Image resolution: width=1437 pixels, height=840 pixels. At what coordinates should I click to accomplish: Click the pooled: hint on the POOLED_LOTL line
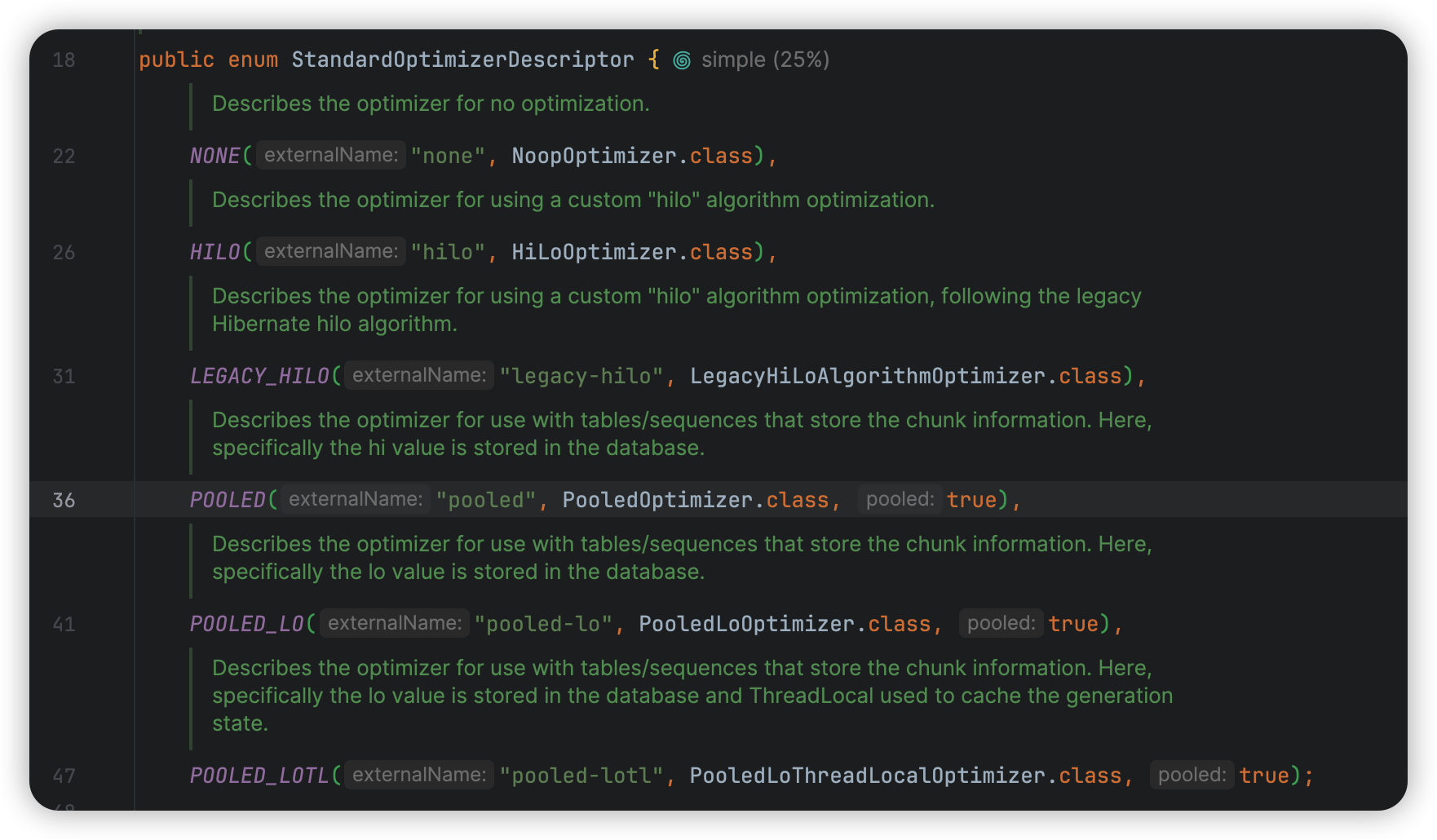tap(1192, 775)
